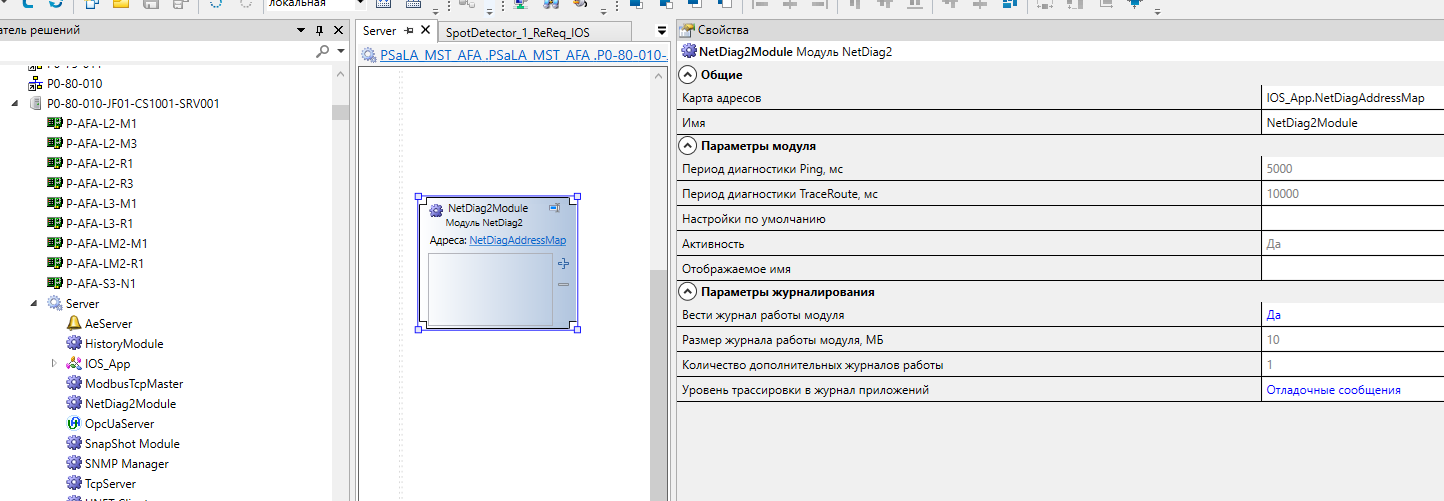Pin the solution explorer panel

(320, 31)
